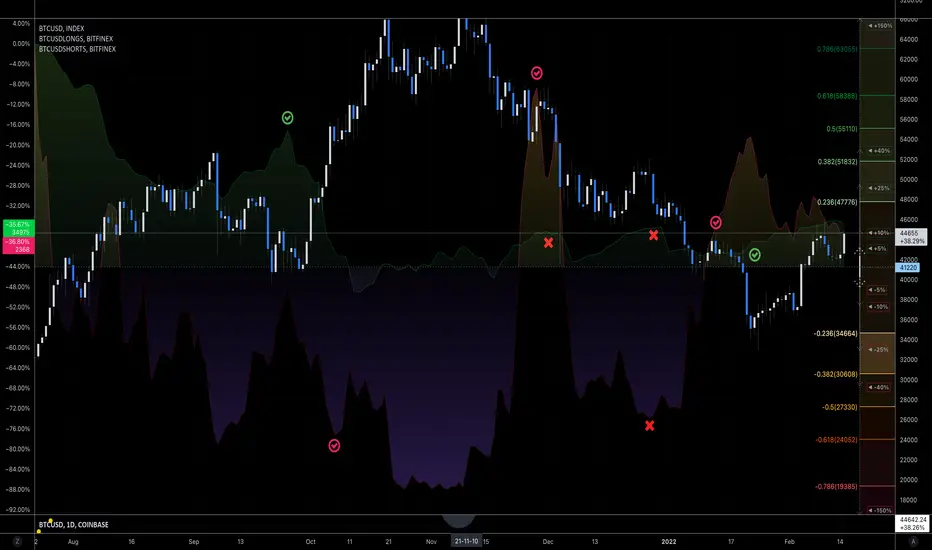Viewport: 932px width, 550px height.
Task: Click the red X at the late-December shorts low
Action: [x=650, y=426]
